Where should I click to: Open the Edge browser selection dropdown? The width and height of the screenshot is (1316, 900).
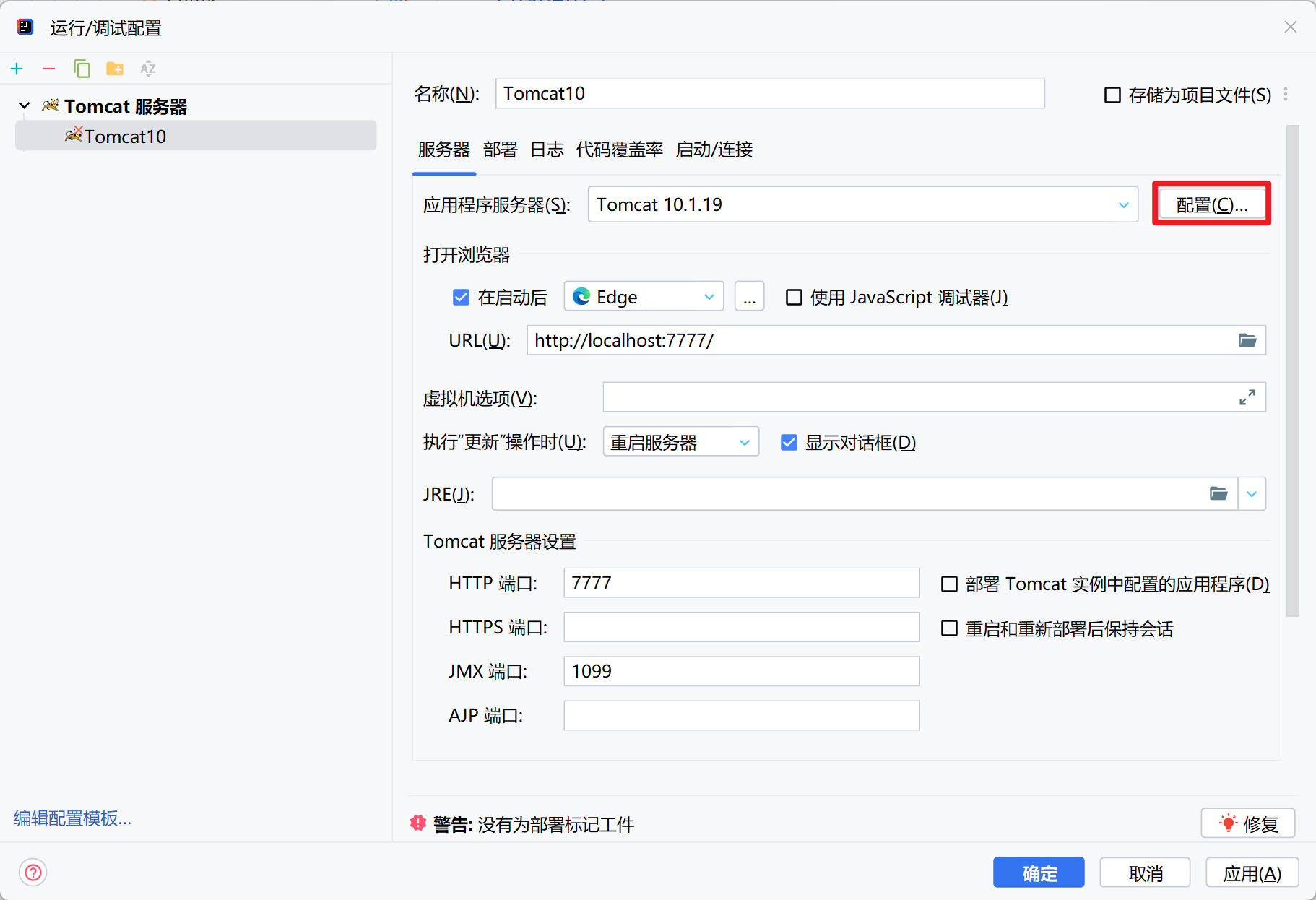643,297
